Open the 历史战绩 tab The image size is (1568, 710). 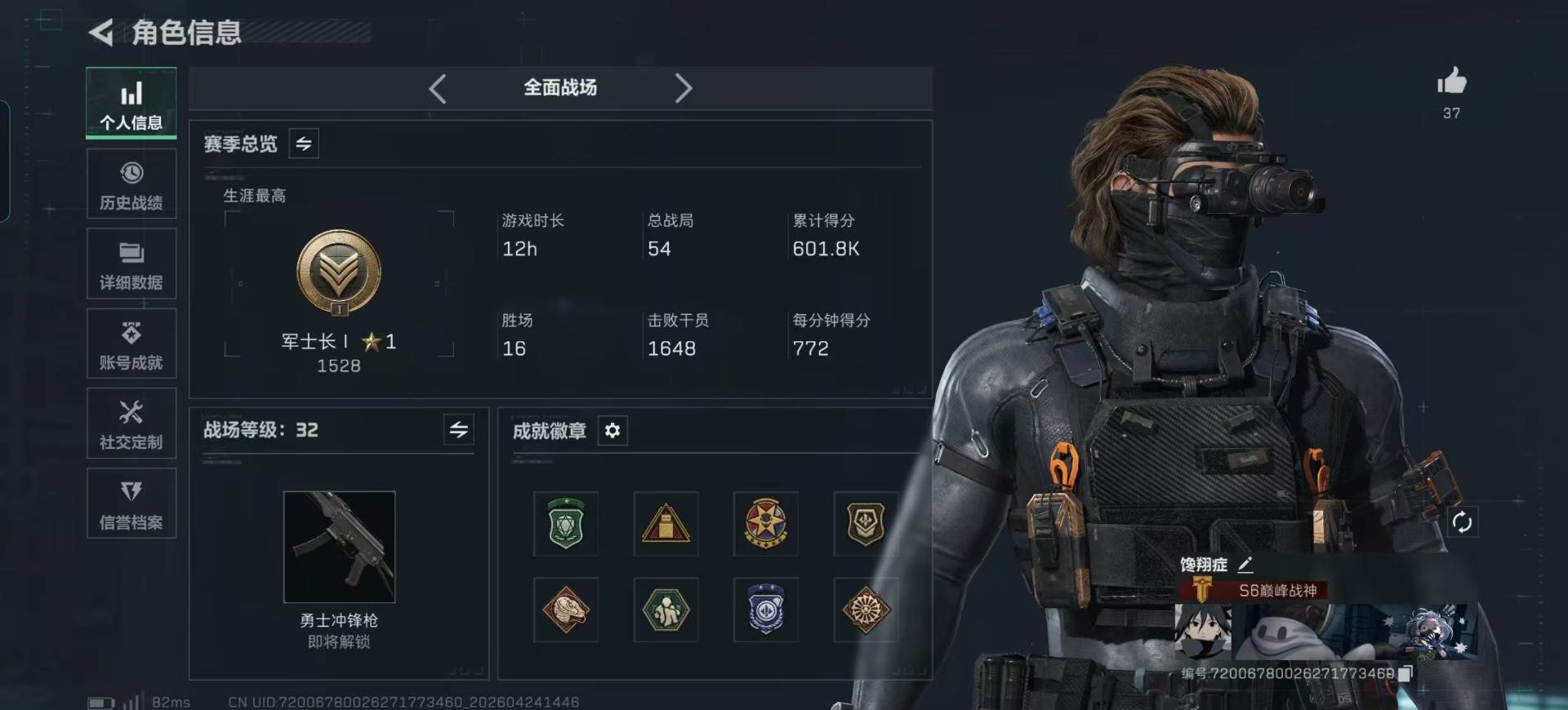point(131,184)
